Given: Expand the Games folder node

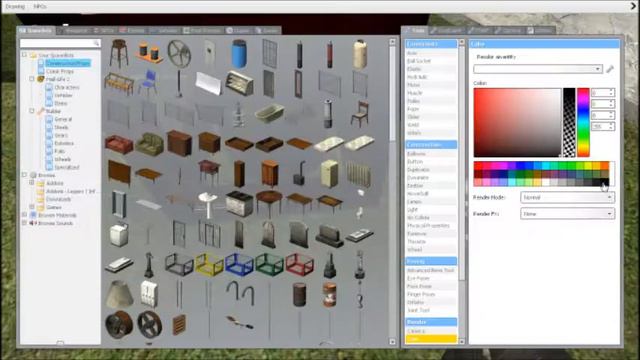Looking at the screenshot, I should [32, 207].
